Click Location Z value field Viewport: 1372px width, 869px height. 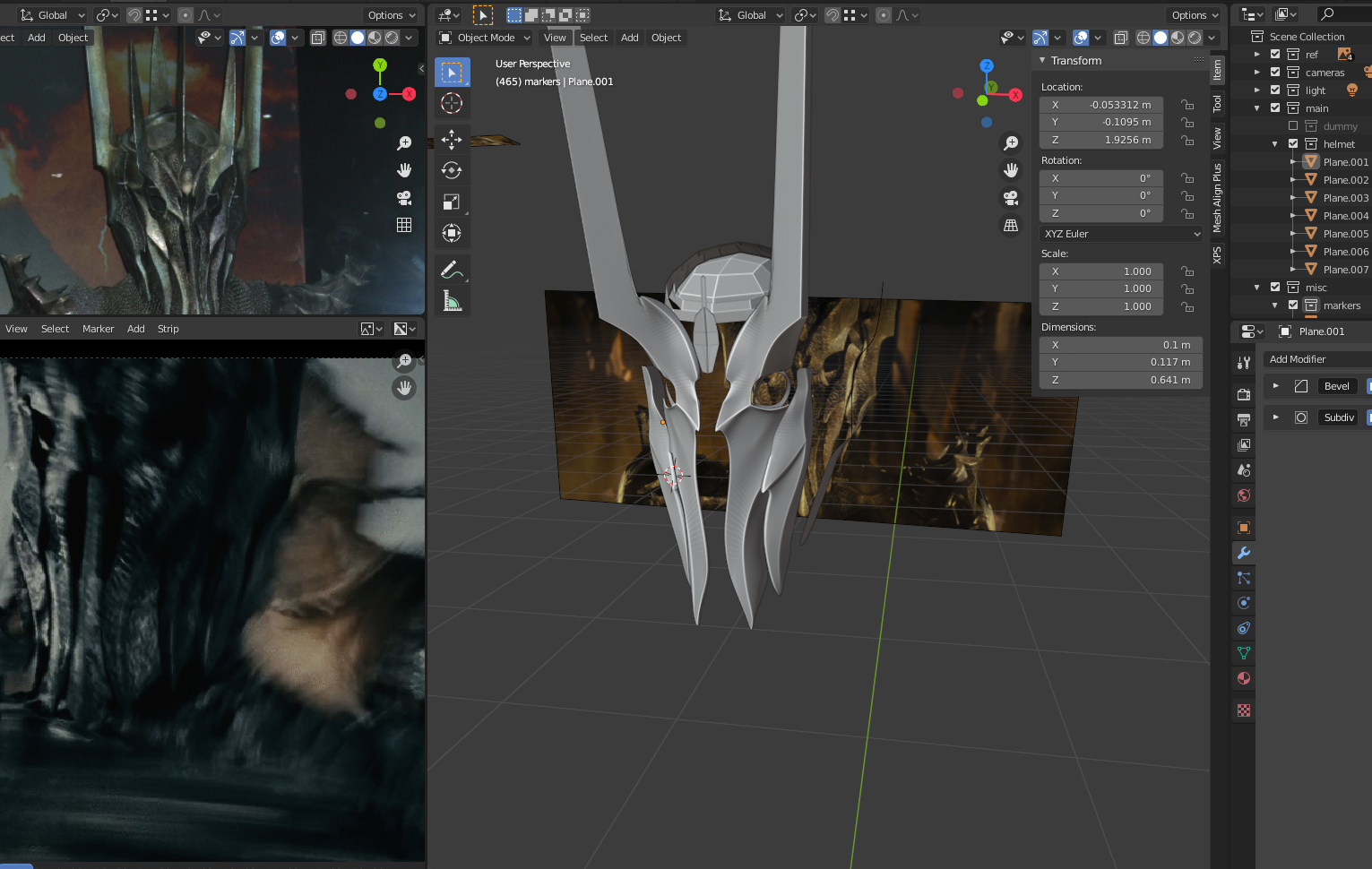[1101, 140]
